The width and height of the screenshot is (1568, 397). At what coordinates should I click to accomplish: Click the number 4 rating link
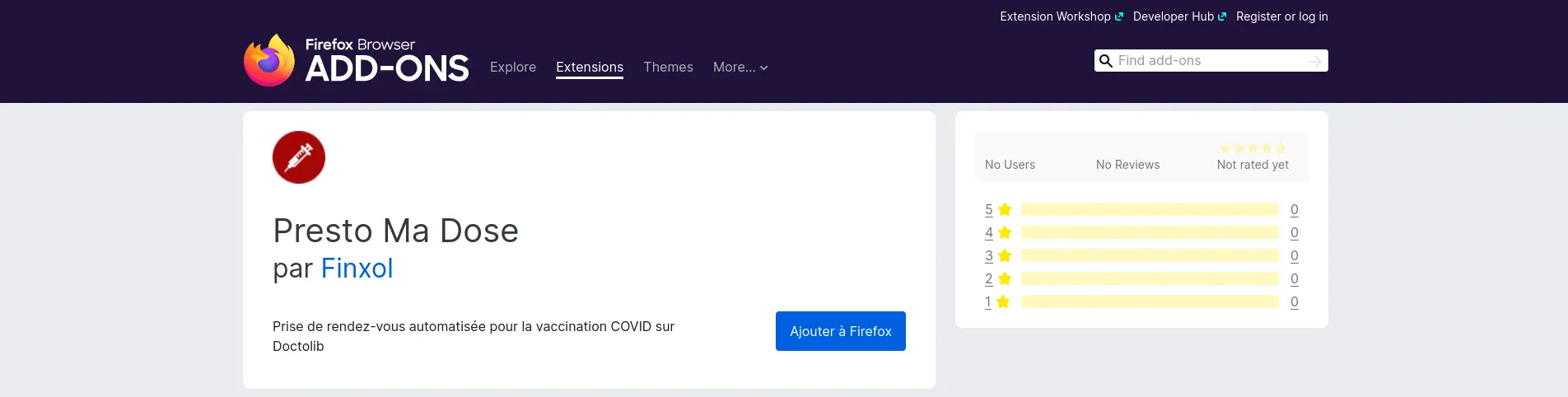pyautogui.click(x=989, y=232)
